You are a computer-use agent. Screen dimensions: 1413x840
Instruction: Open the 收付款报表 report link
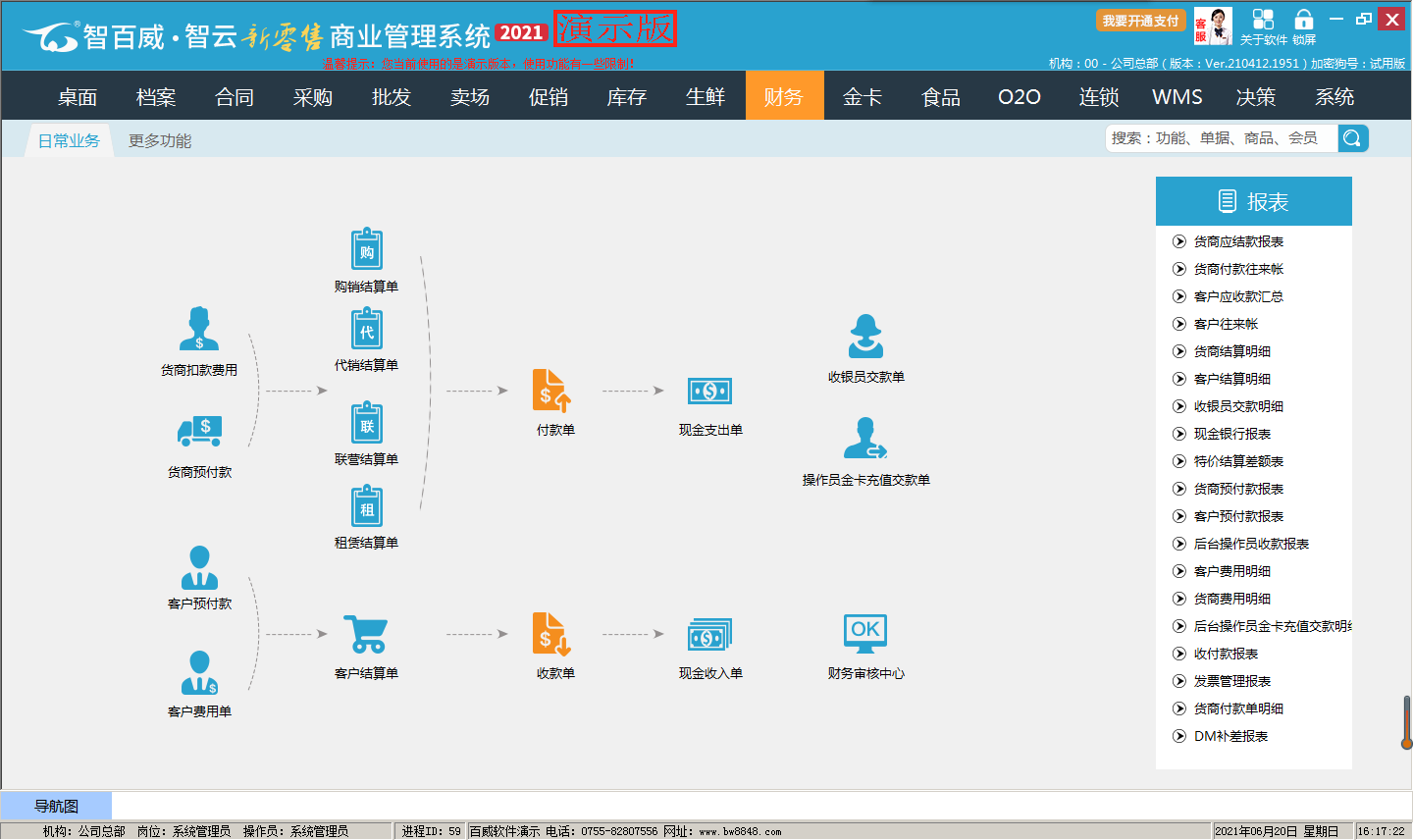click(x=1226, y=654)
